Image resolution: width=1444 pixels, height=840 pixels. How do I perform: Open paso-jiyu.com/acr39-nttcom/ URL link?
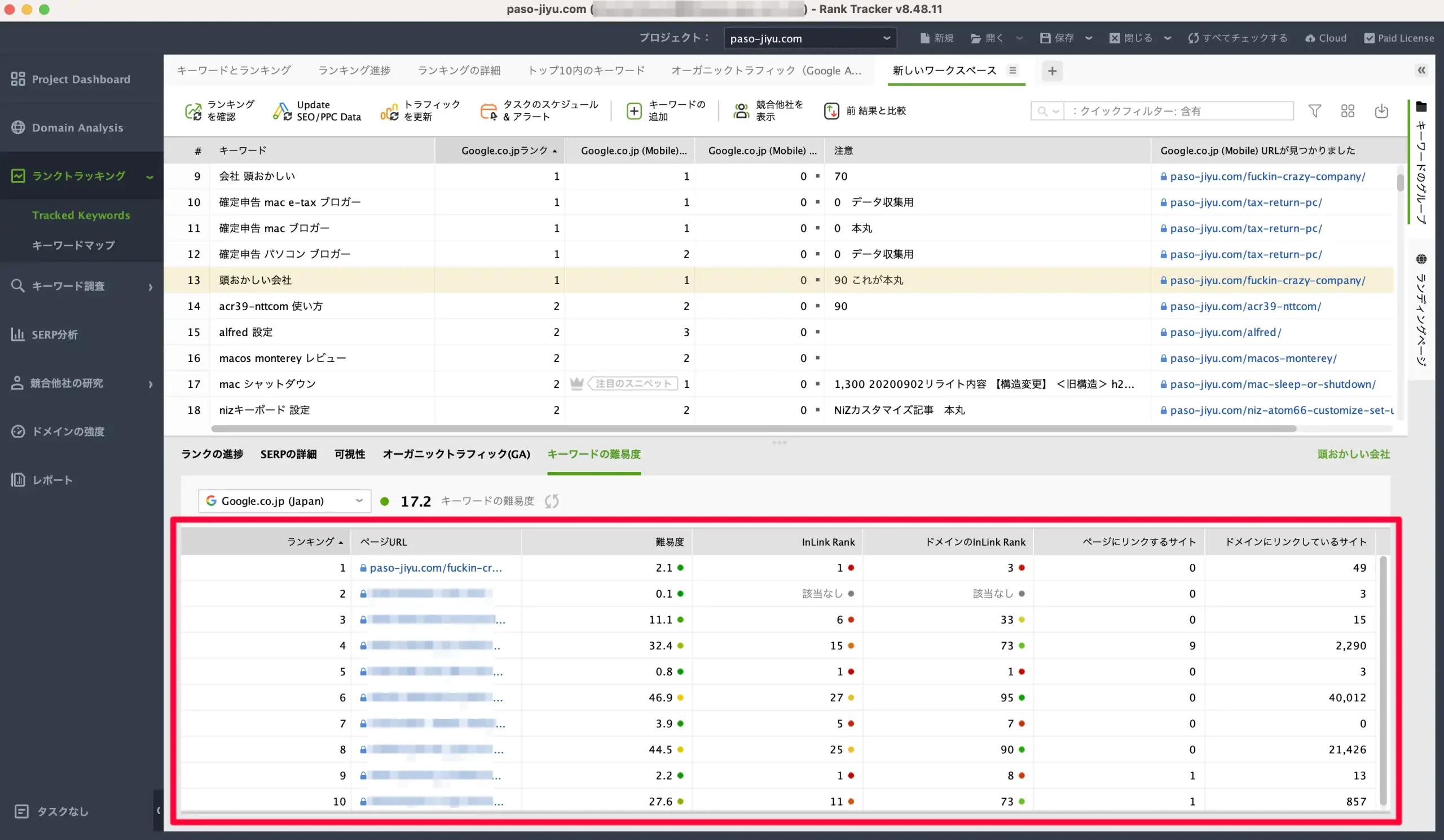pyautogui.click(x=1245, y=306)
